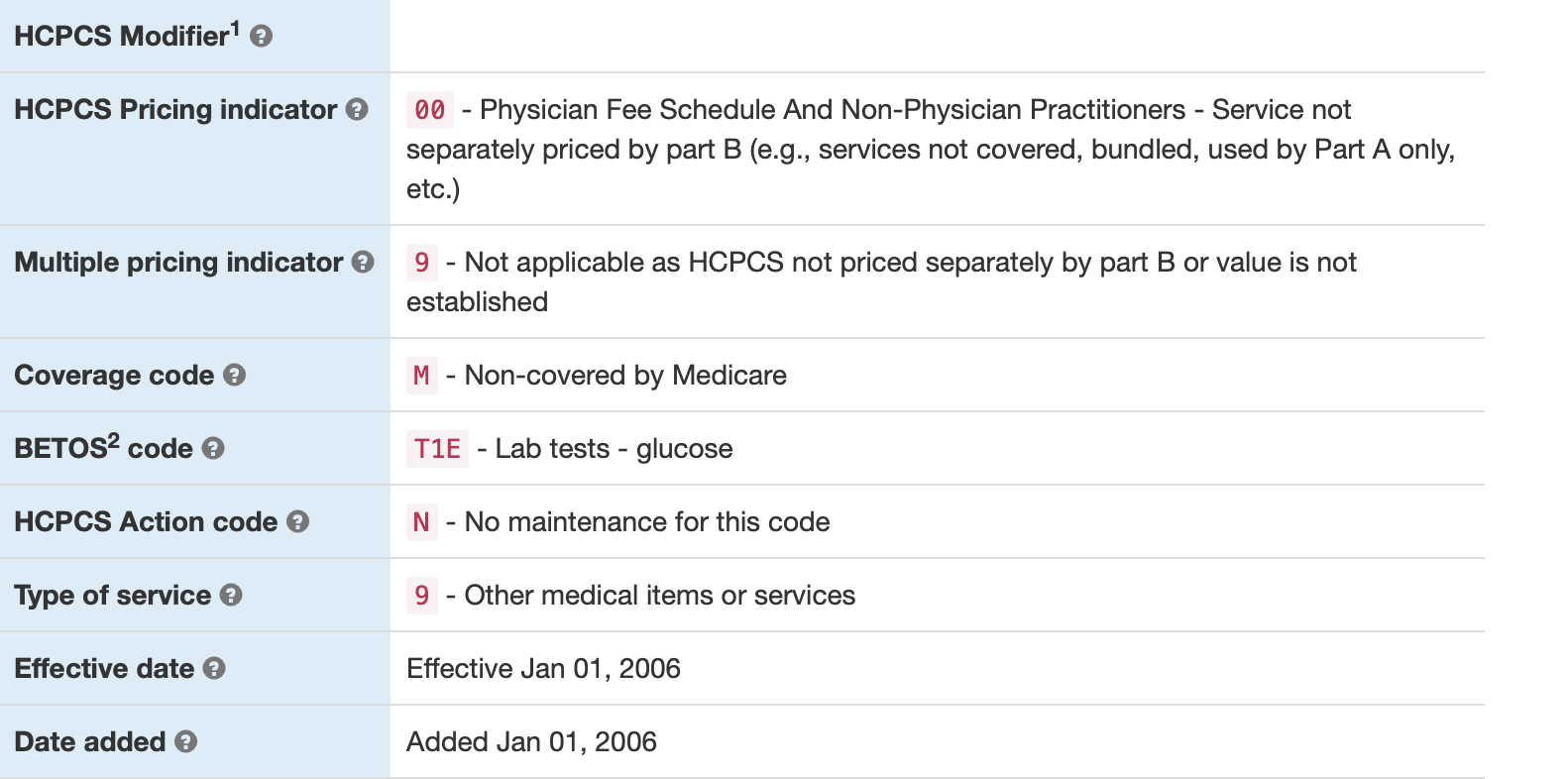This screenshot has width=1568, height=779.
Task: Click "Effective Jan 01, 2006" value
Action: (x=543, y=669)
